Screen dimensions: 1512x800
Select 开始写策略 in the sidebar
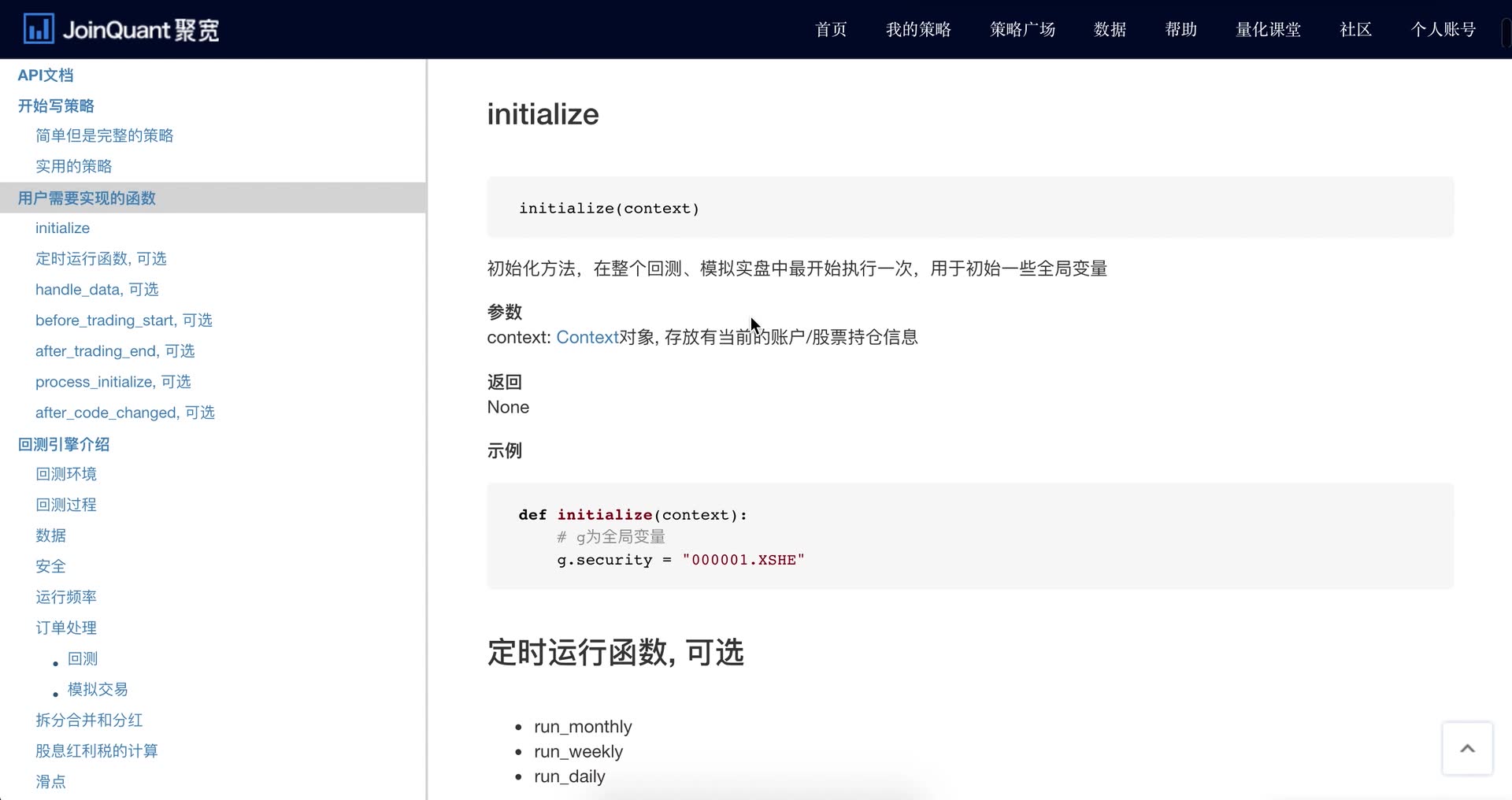[x=56, y=106]
